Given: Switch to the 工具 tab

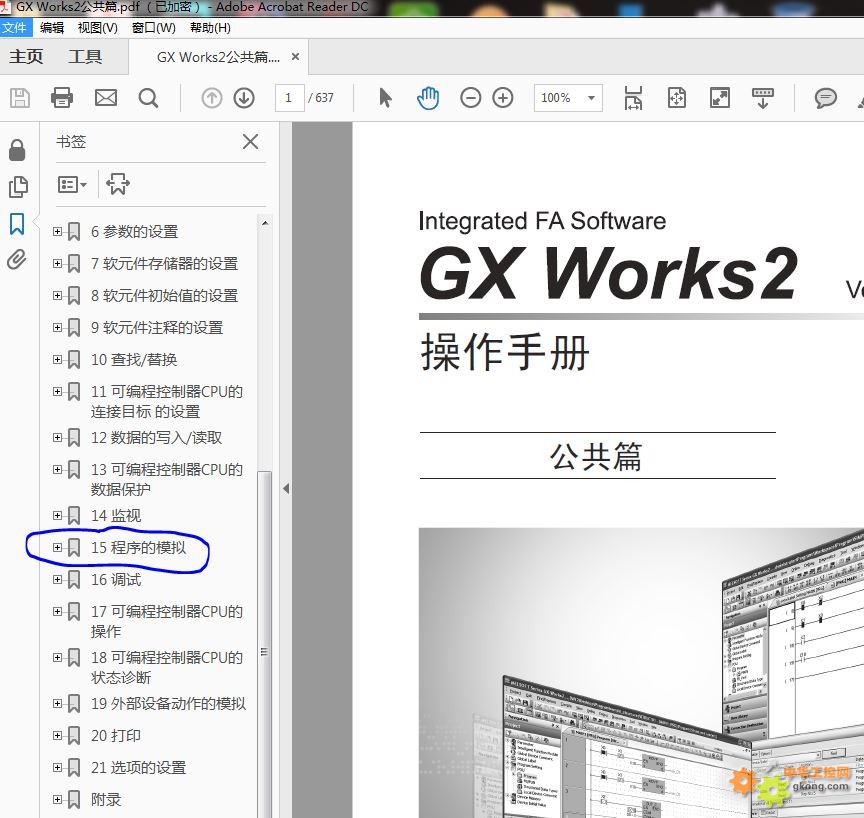Looking at the screenshot, I should coord(85,56).
